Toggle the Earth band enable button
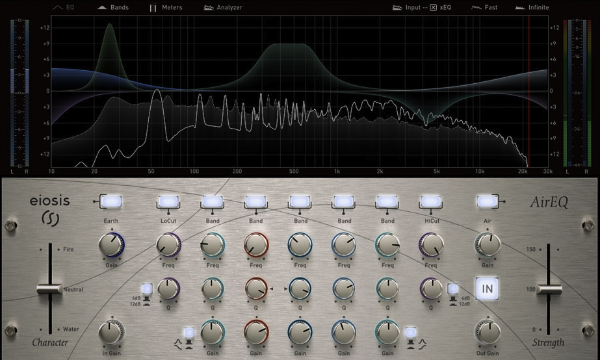The height and width of the screenshot is (360, 600). click(x=111, y=201)
